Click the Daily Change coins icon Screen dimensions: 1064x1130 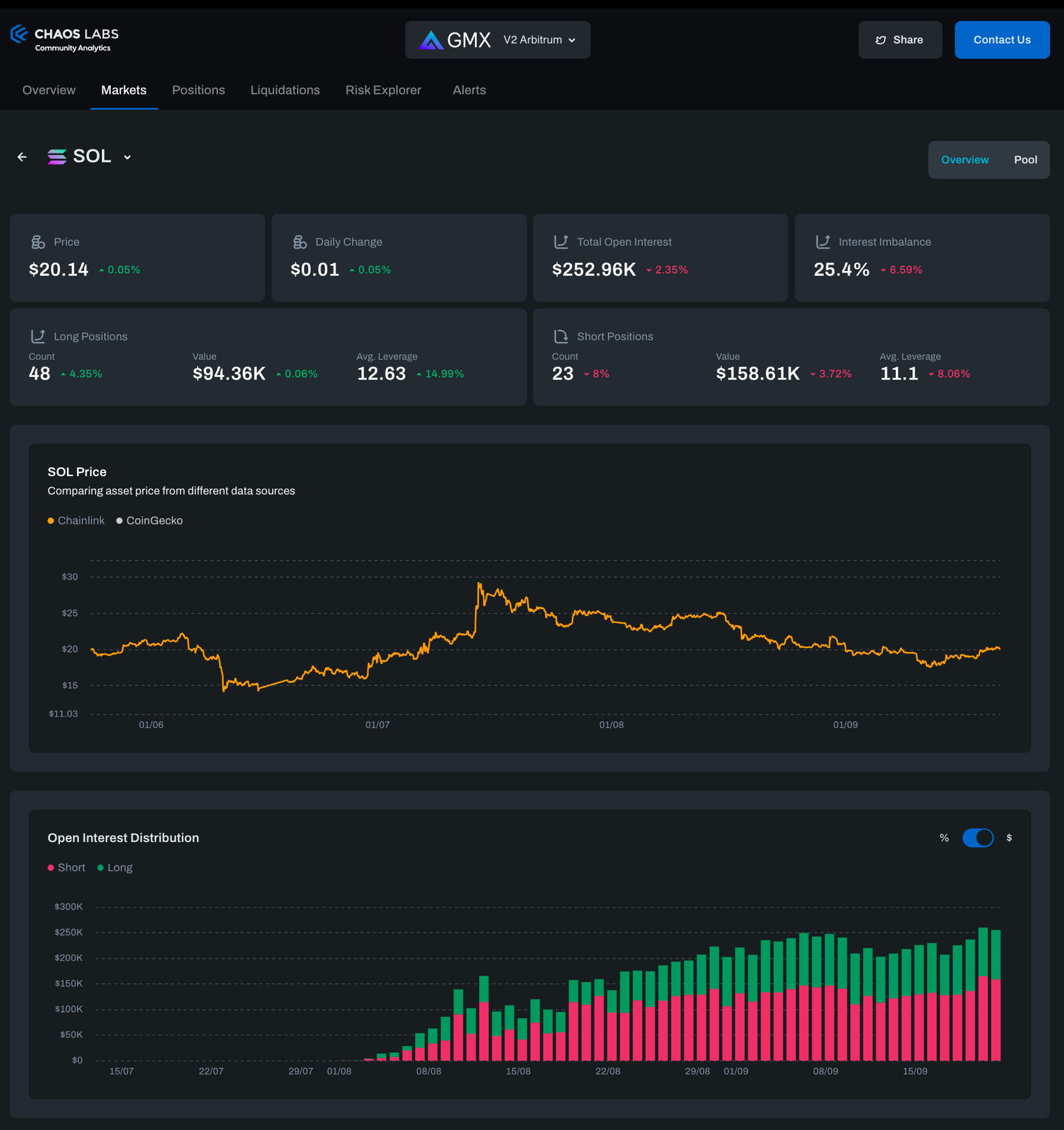click(300, 242)
